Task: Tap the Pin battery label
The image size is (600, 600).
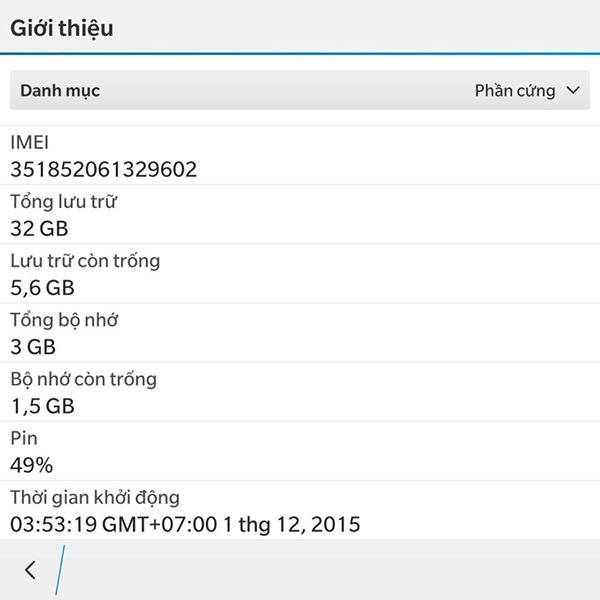Action: coord(24,438)
